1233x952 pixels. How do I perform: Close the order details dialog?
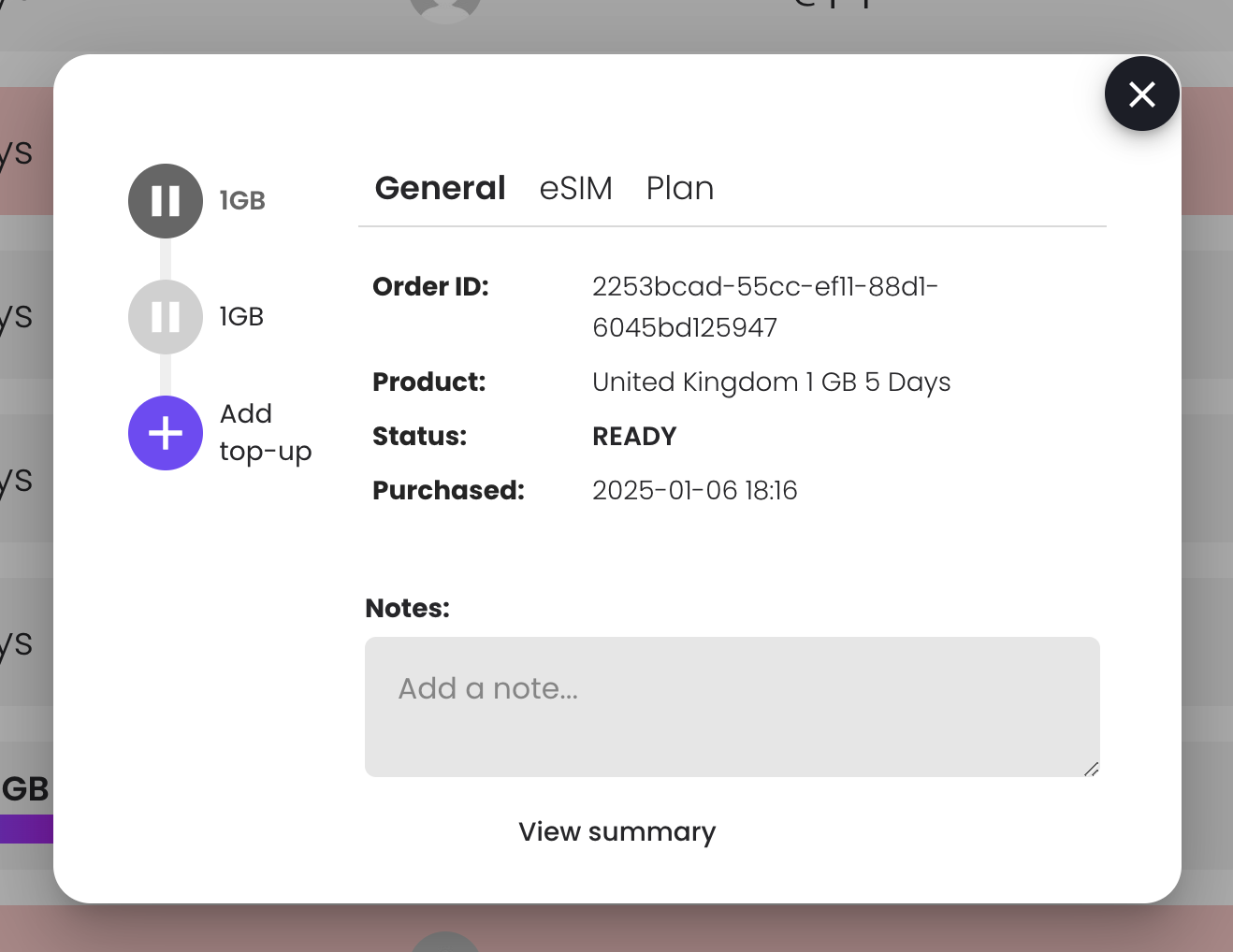tap(1141, 94)
